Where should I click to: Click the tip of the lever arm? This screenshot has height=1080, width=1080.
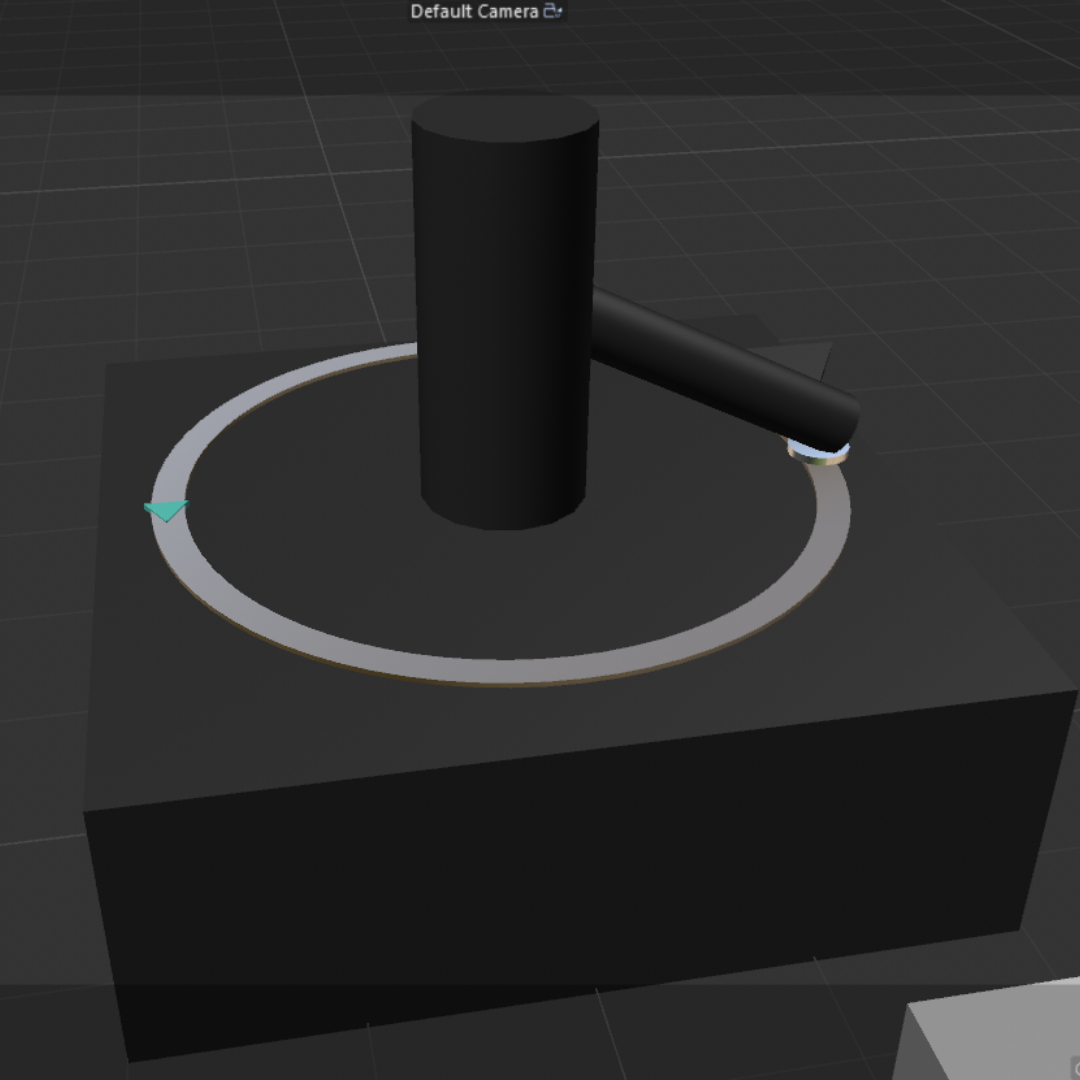tap(850, 415)
